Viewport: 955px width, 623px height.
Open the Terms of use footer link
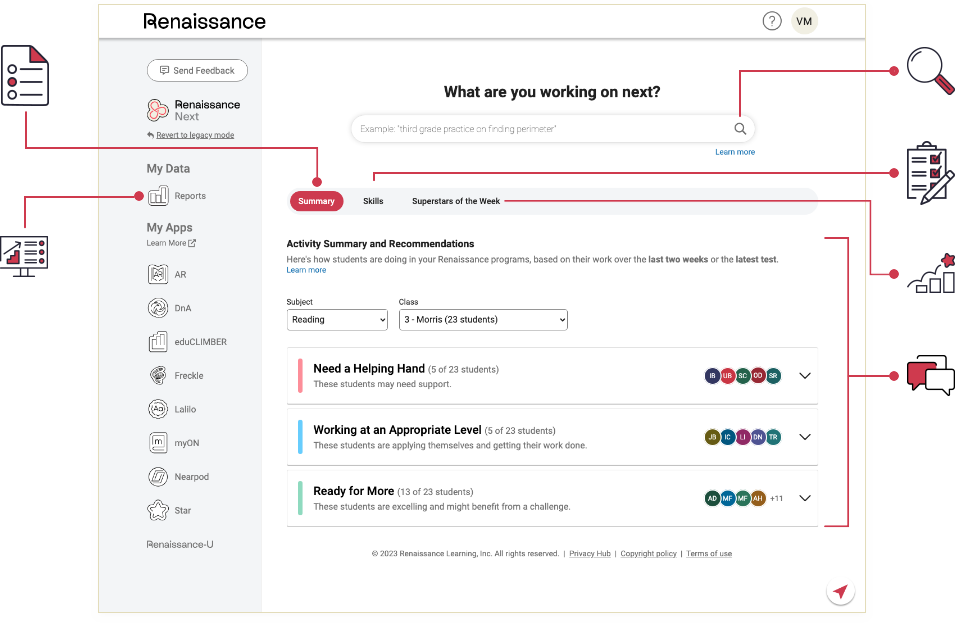[x=709, y=554]
